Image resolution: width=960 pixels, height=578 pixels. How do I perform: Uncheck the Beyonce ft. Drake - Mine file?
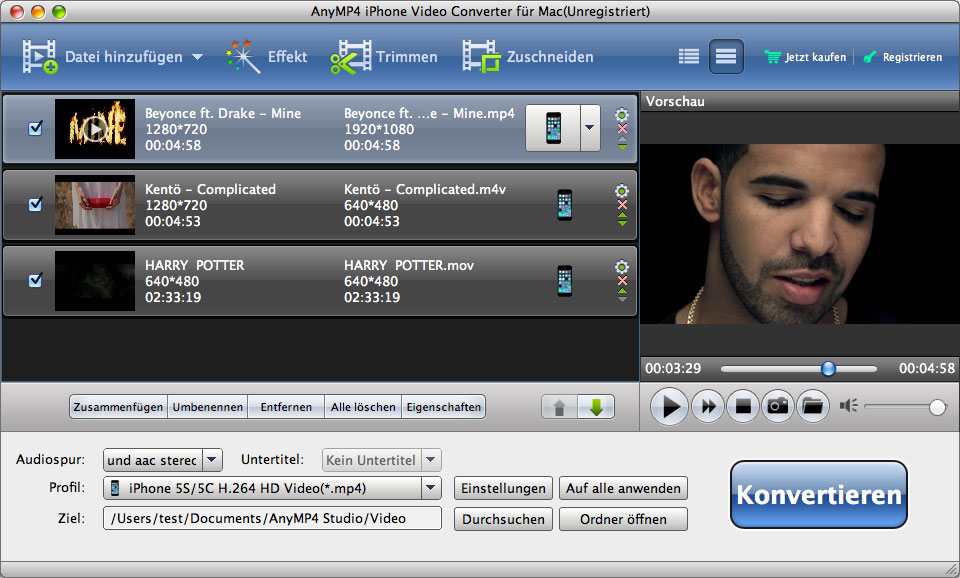point(36,128)
